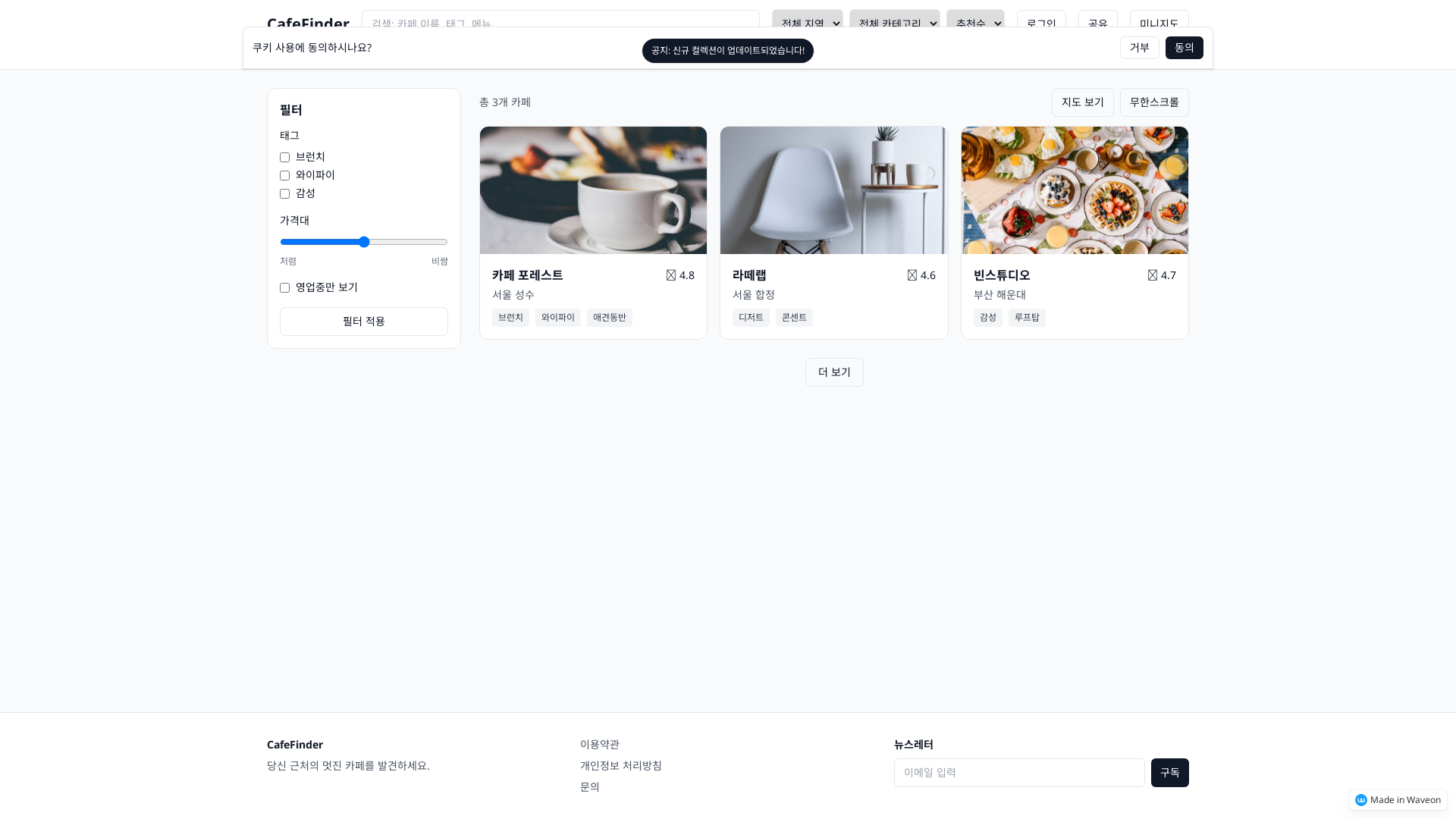This screenshot has height=819, width=1456.
Task: Click the 미니지도 control in the header
Action: 1159,24
